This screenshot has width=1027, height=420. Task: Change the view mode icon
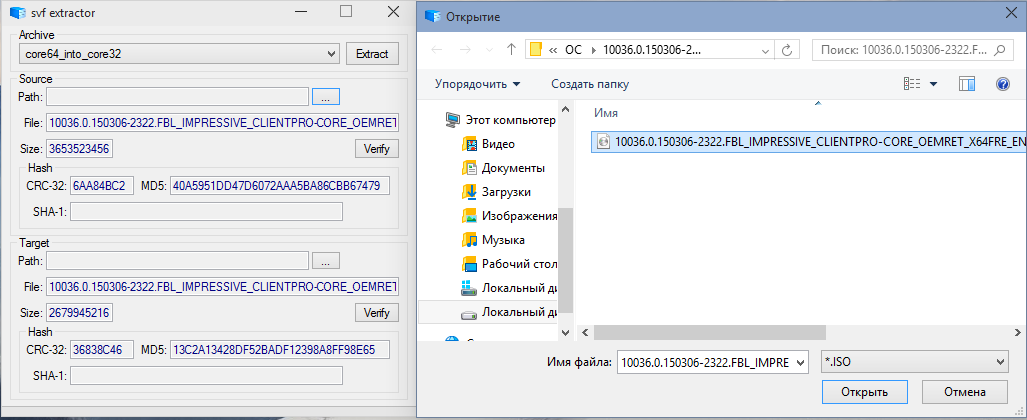click(x=912, y=84)
